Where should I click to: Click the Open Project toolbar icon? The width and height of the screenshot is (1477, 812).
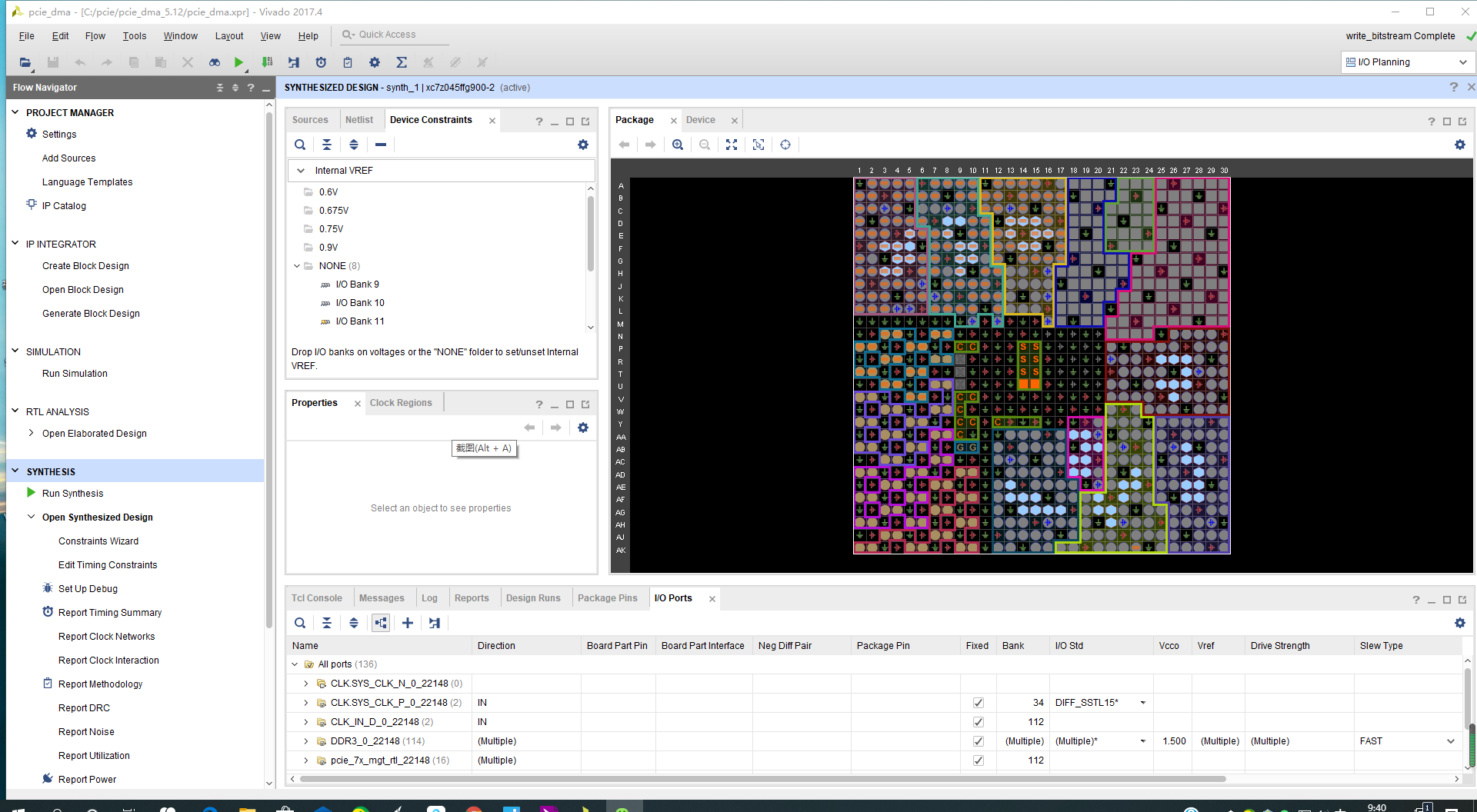(25, 62)
